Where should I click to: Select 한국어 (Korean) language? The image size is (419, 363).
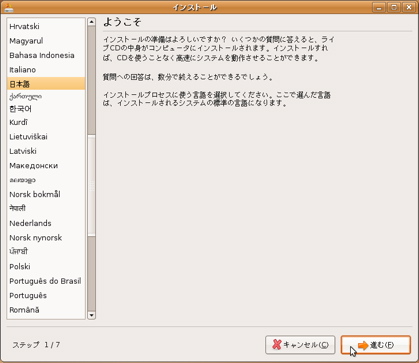point(46,109)
